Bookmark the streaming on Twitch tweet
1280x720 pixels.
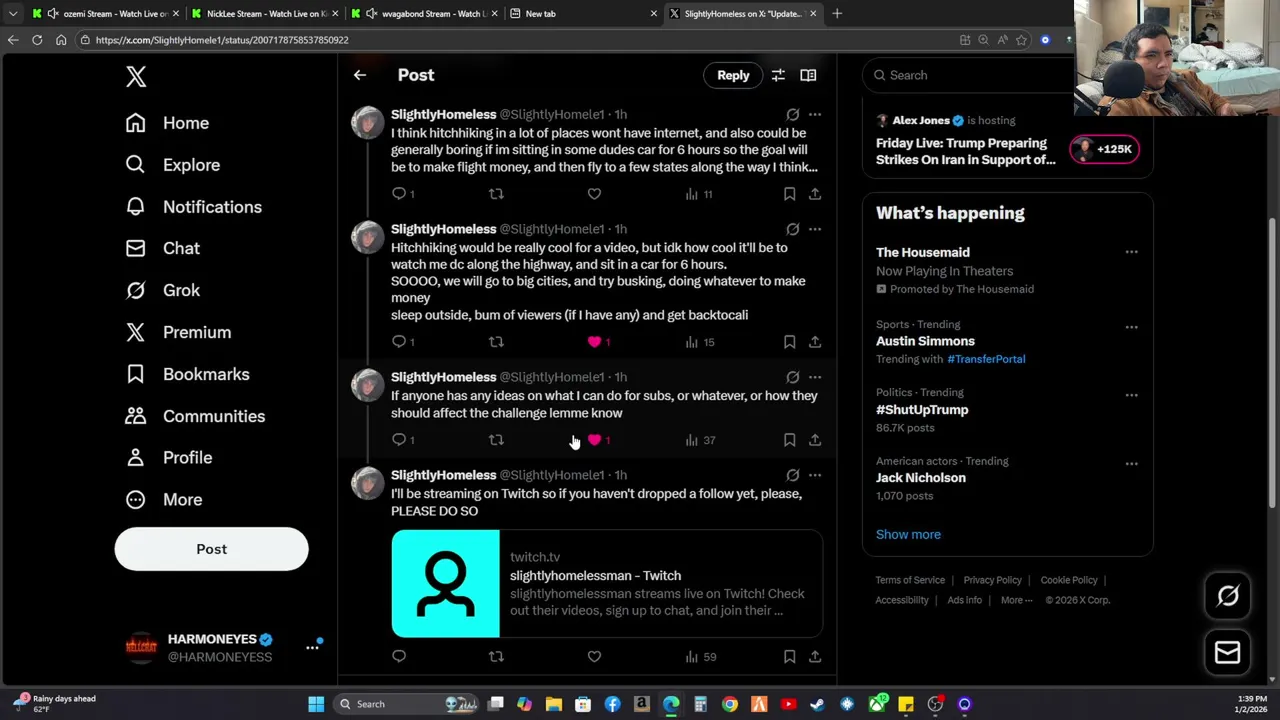(789, 657)
